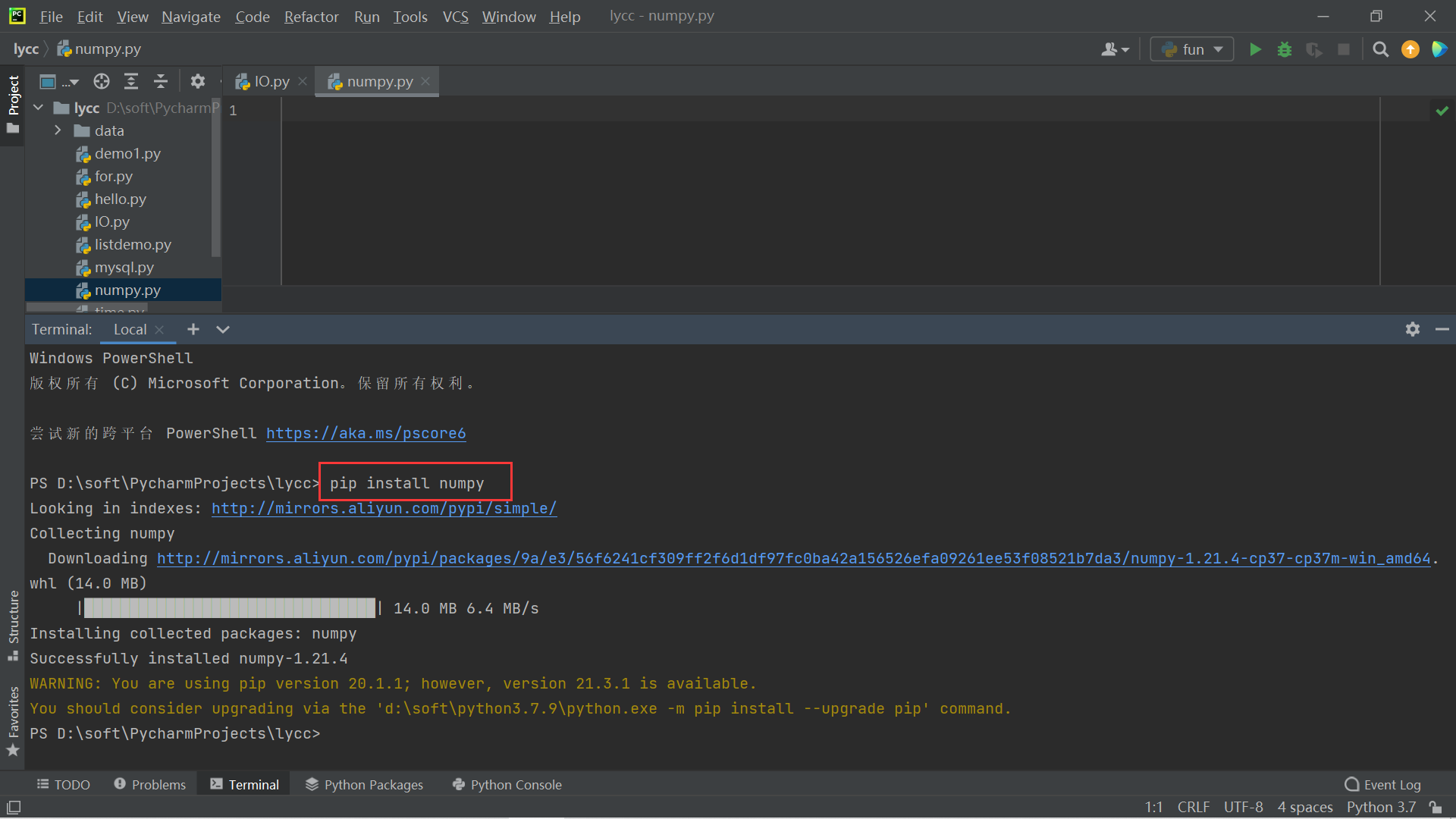Click the Select Opened File crosshair icon
This screenshot has width=1456, height=819.
(102, 81)
